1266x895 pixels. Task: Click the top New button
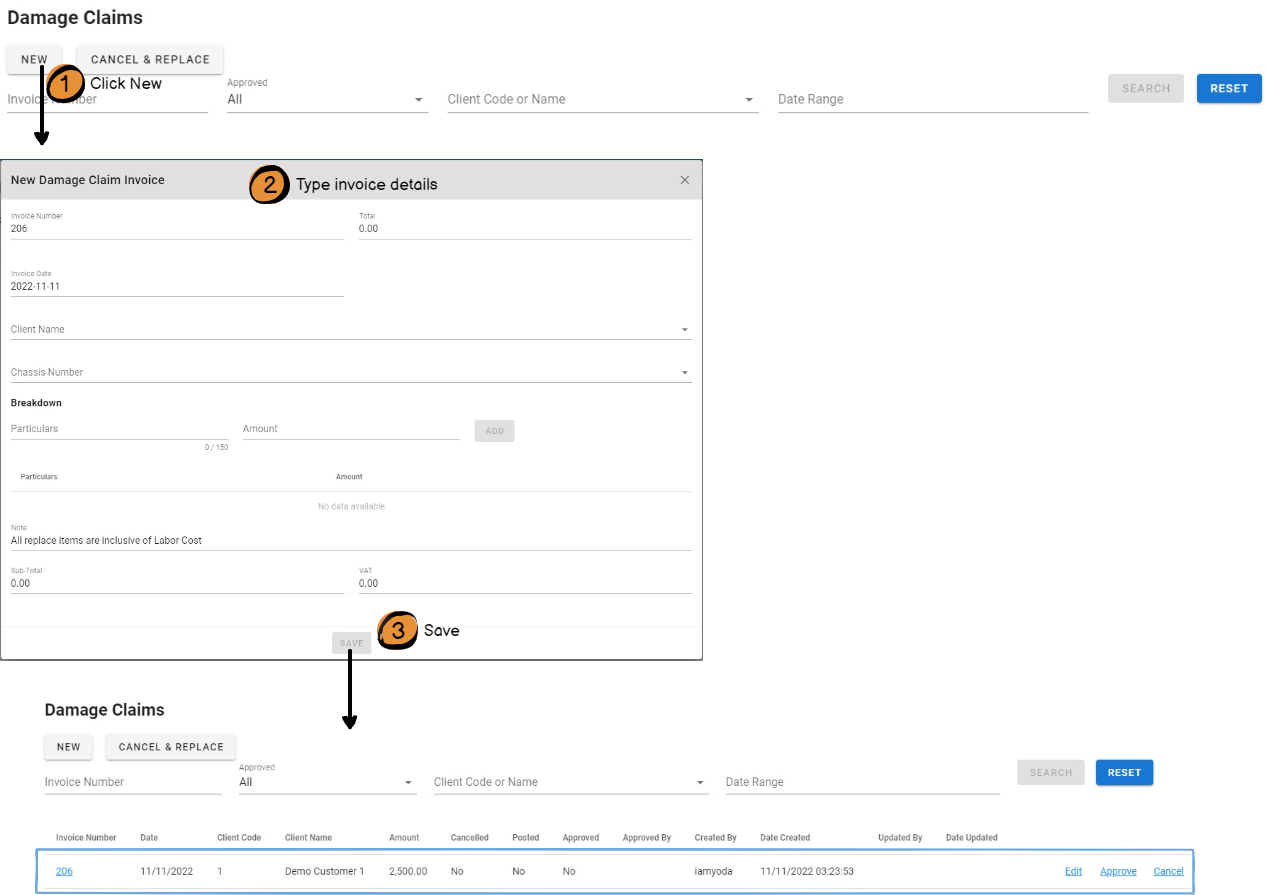[34, 60]
